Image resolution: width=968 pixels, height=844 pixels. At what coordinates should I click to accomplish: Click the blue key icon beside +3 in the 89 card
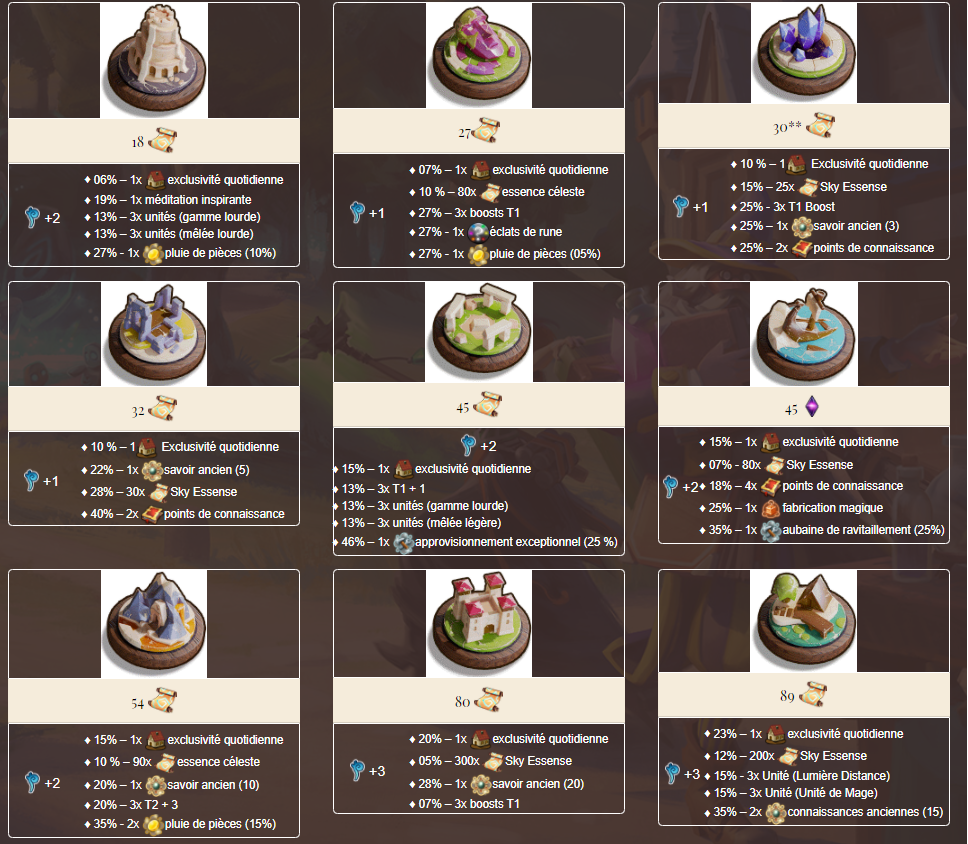click(672, 773)
